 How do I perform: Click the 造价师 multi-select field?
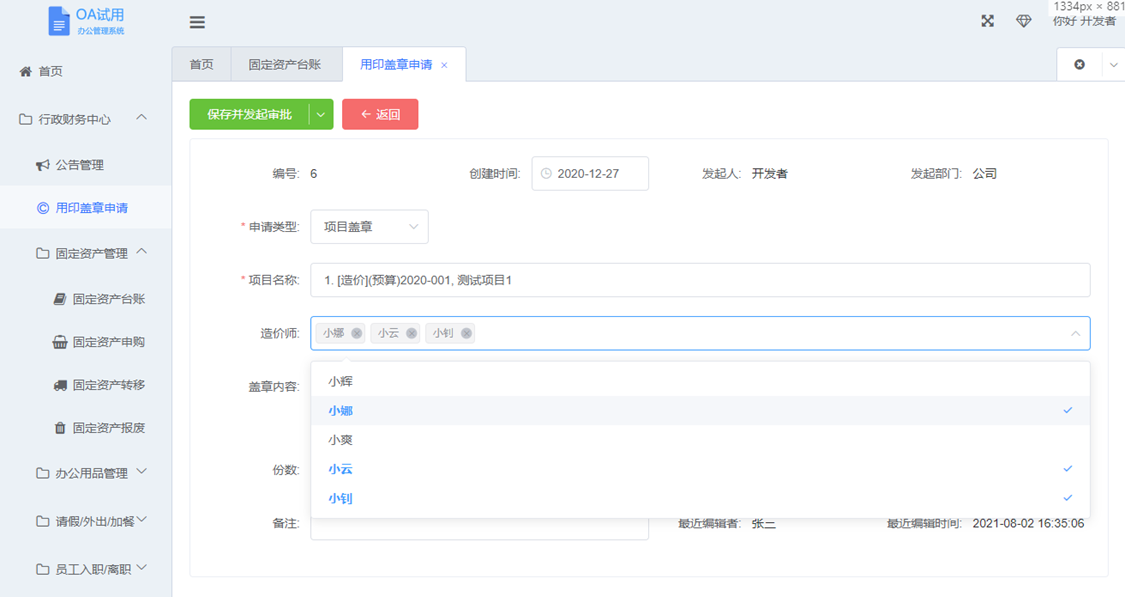pos(700,333)
